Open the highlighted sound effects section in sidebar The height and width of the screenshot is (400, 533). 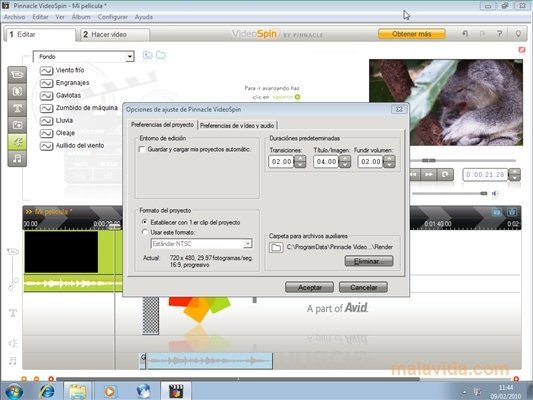click(x=17, y=142)
